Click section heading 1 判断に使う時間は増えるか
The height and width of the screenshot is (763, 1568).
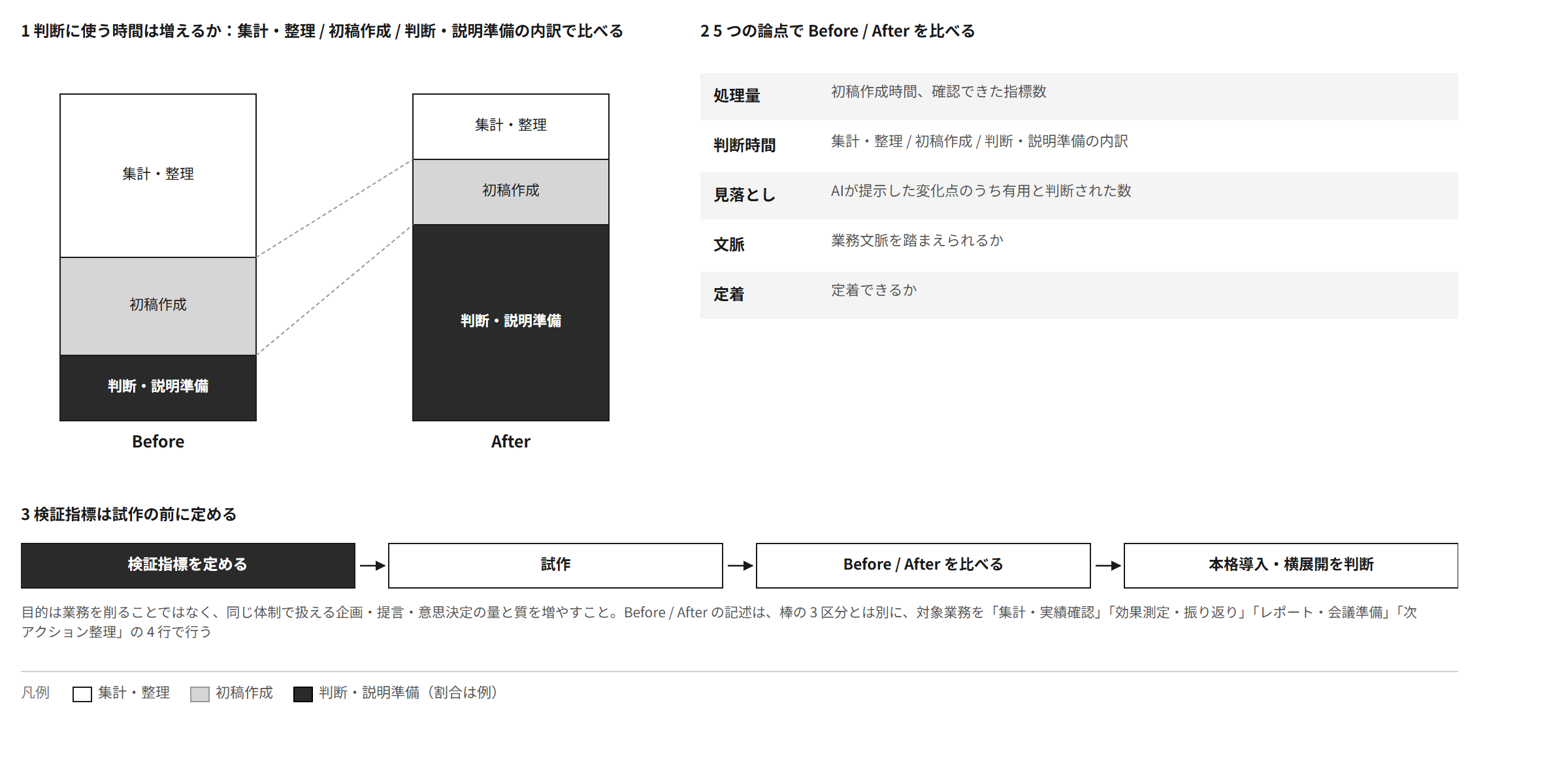(x=322, y=31)
